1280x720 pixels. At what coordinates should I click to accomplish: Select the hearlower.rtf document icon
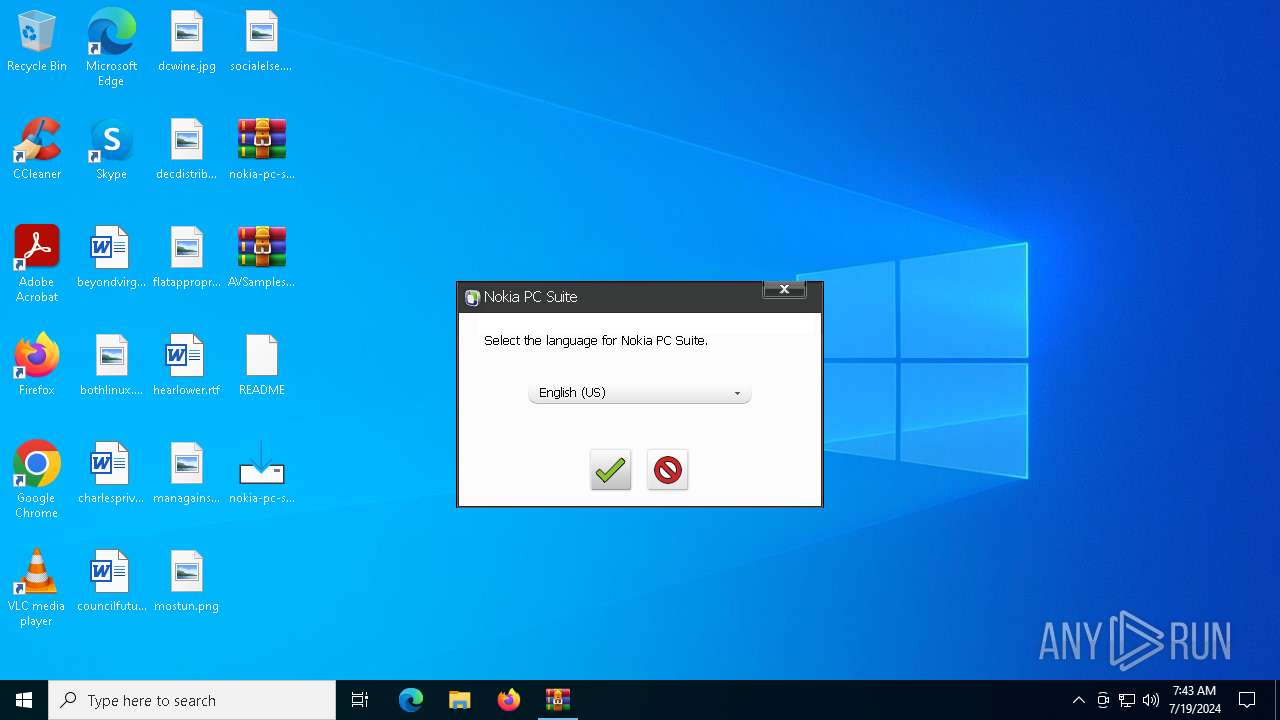tap(187, 366)
